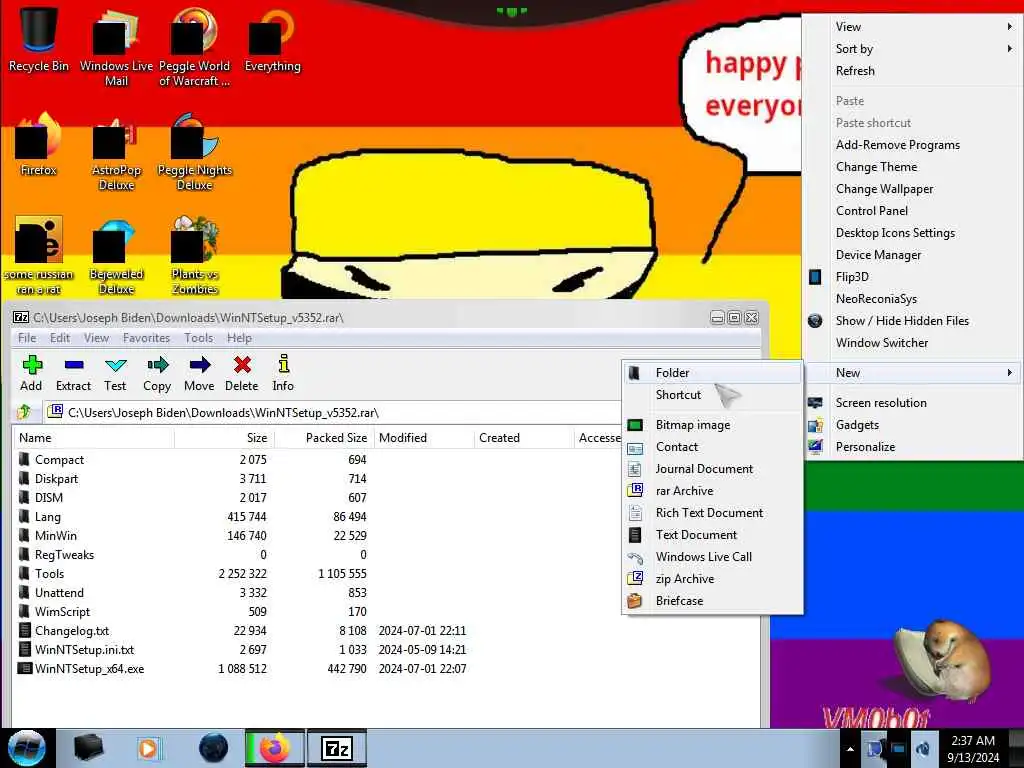Expand the View submenu
The image size is (1024, 768).
913,27
